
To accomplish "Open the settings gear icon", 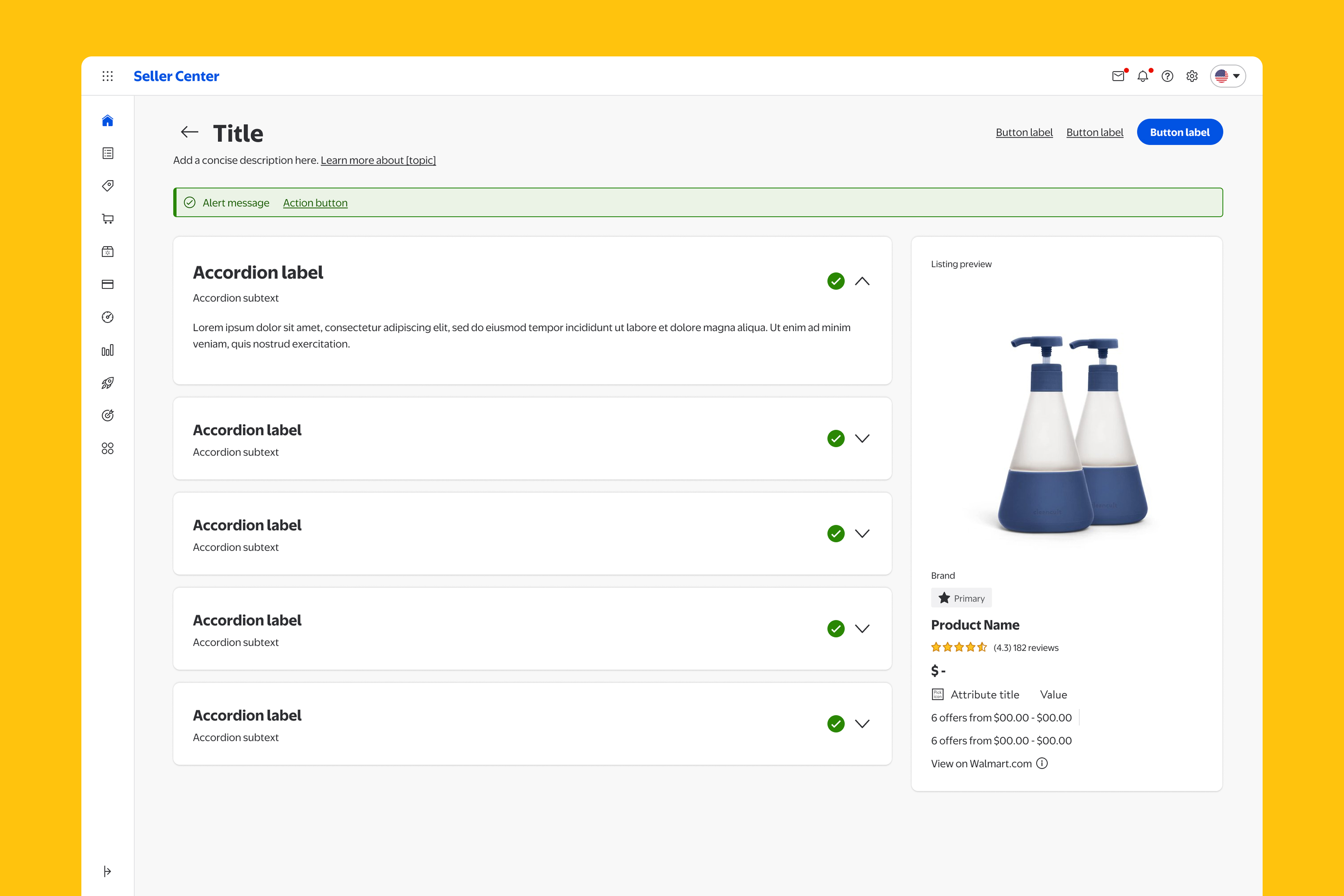I will click(x=1192, y=76).
